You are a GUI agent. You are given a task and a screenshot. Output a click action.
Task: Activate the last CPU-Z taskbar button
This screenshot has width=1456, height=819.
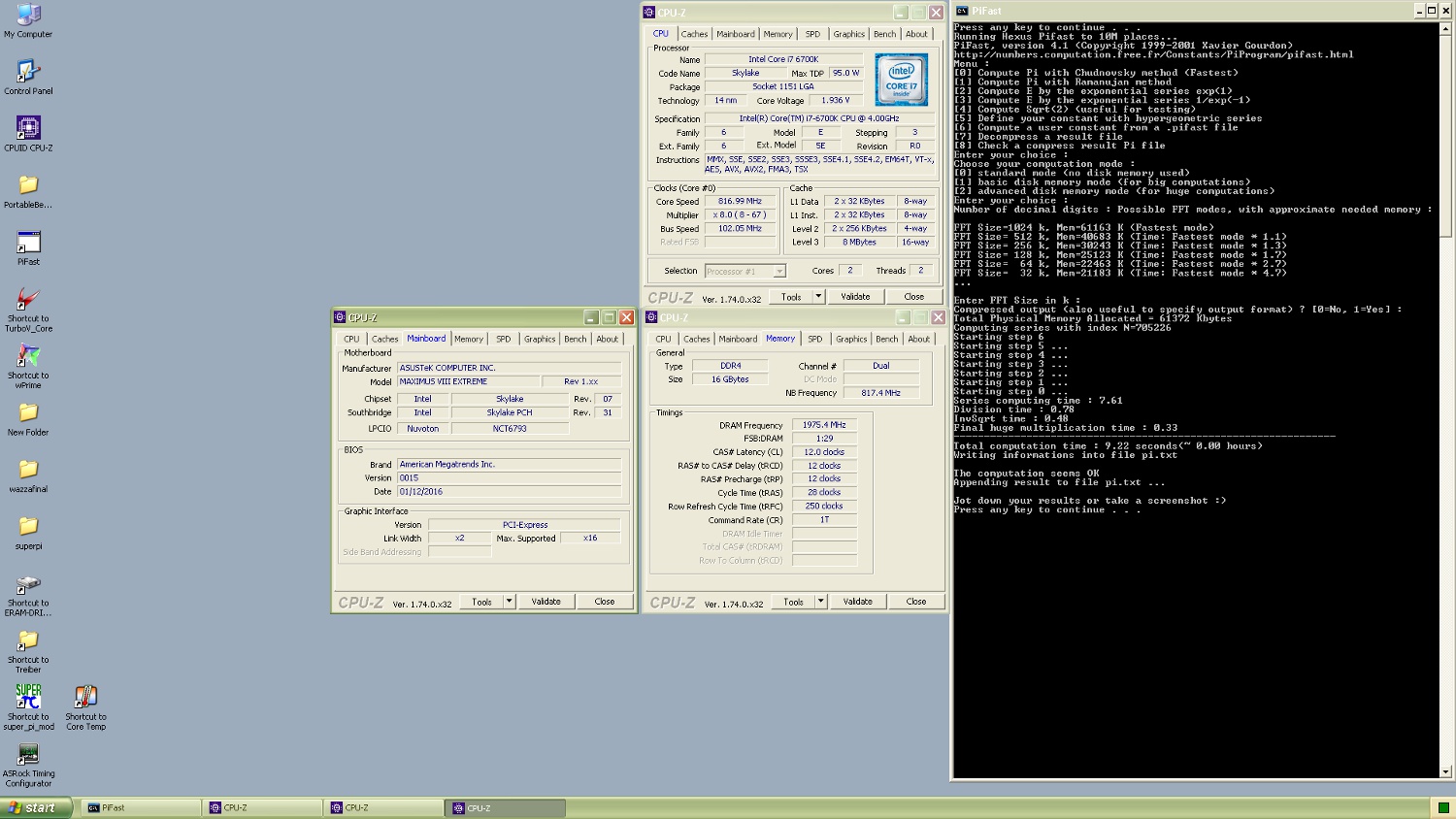pyautogui.click(x=507, y=807)
